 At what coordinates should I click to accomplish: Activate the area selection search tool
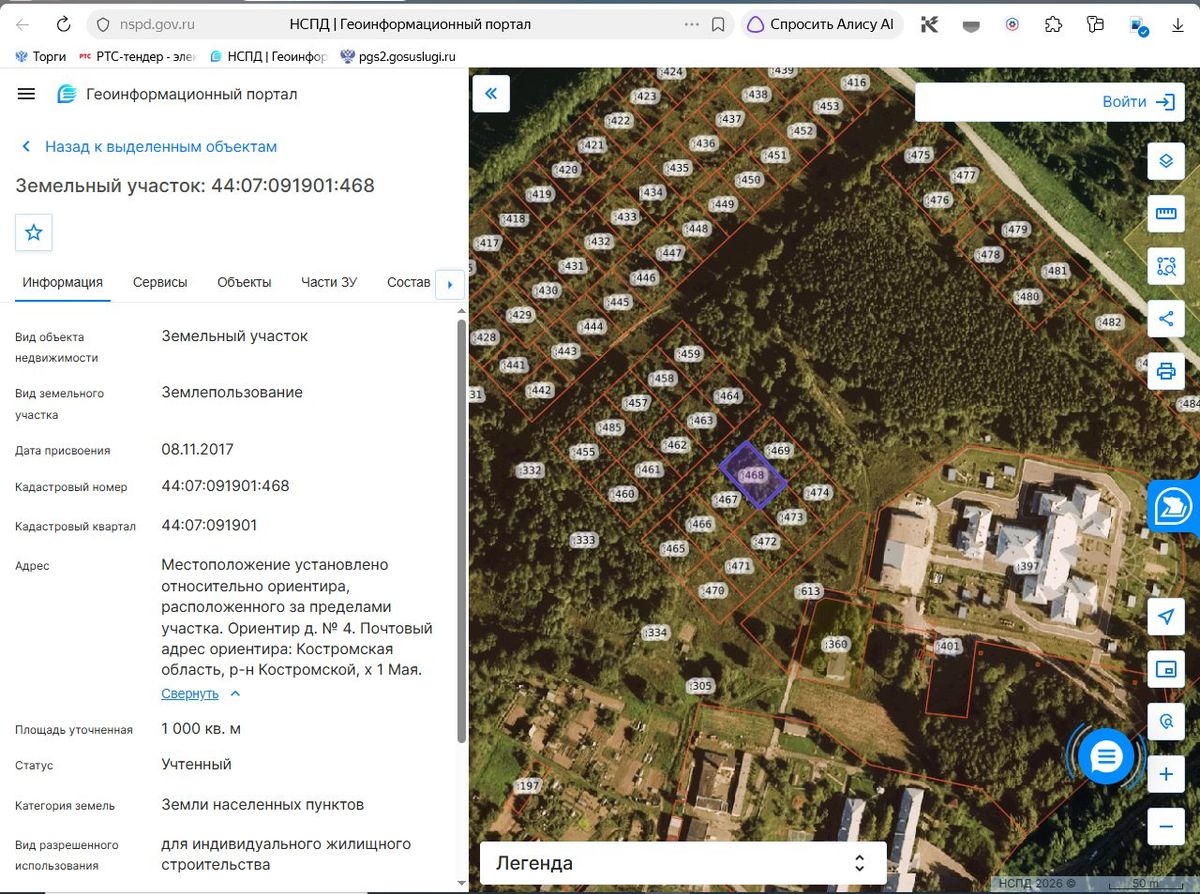[x=1165, y=266]
